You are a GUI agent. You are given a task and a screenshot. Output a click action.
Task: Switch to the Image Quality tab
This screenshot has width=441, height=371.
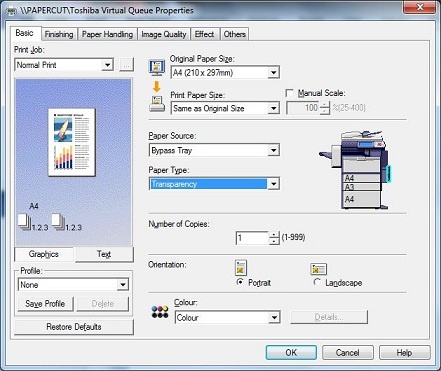point(163,34)
